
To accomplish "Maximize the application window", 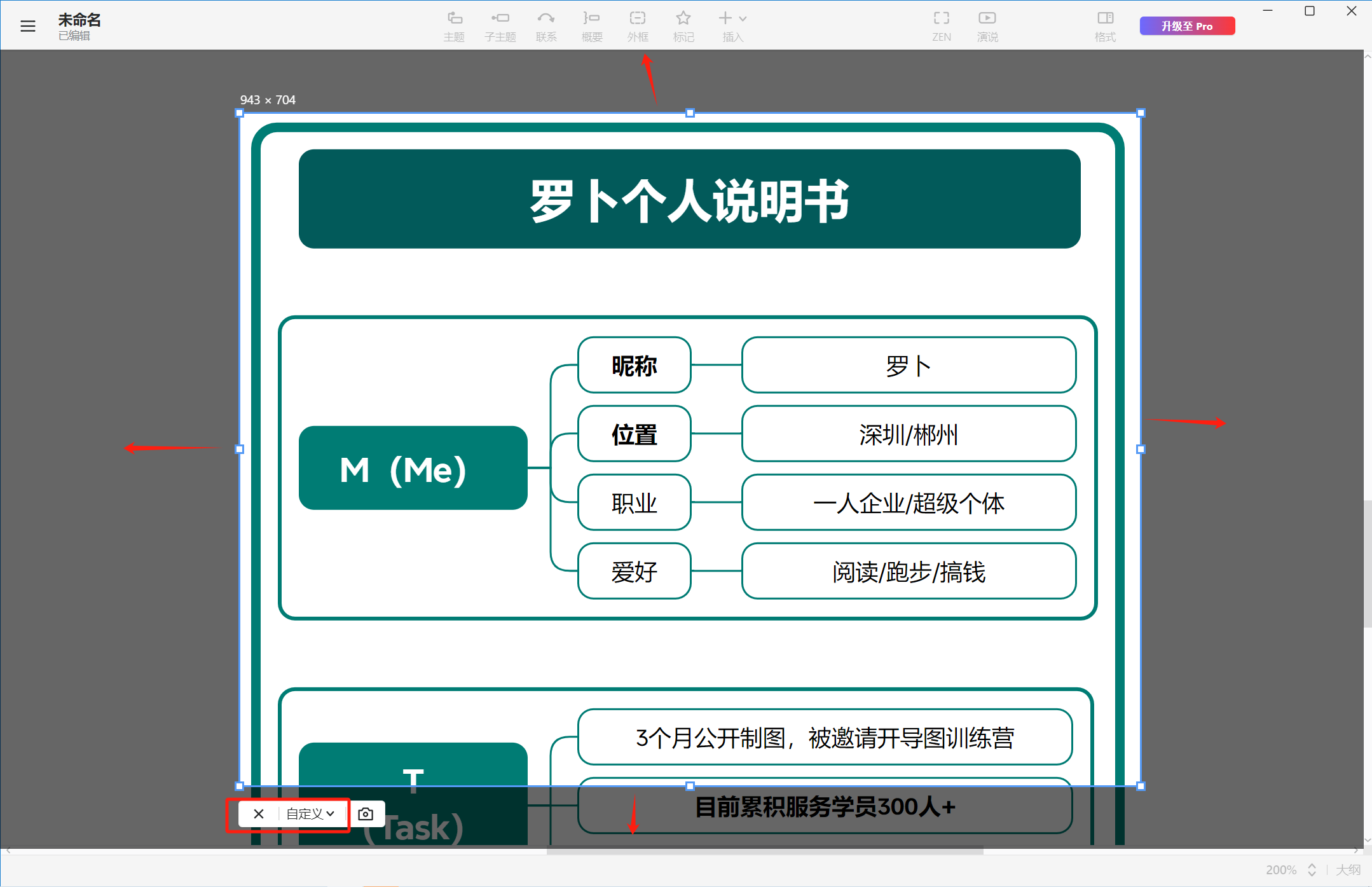I will tap(1310, 11).
